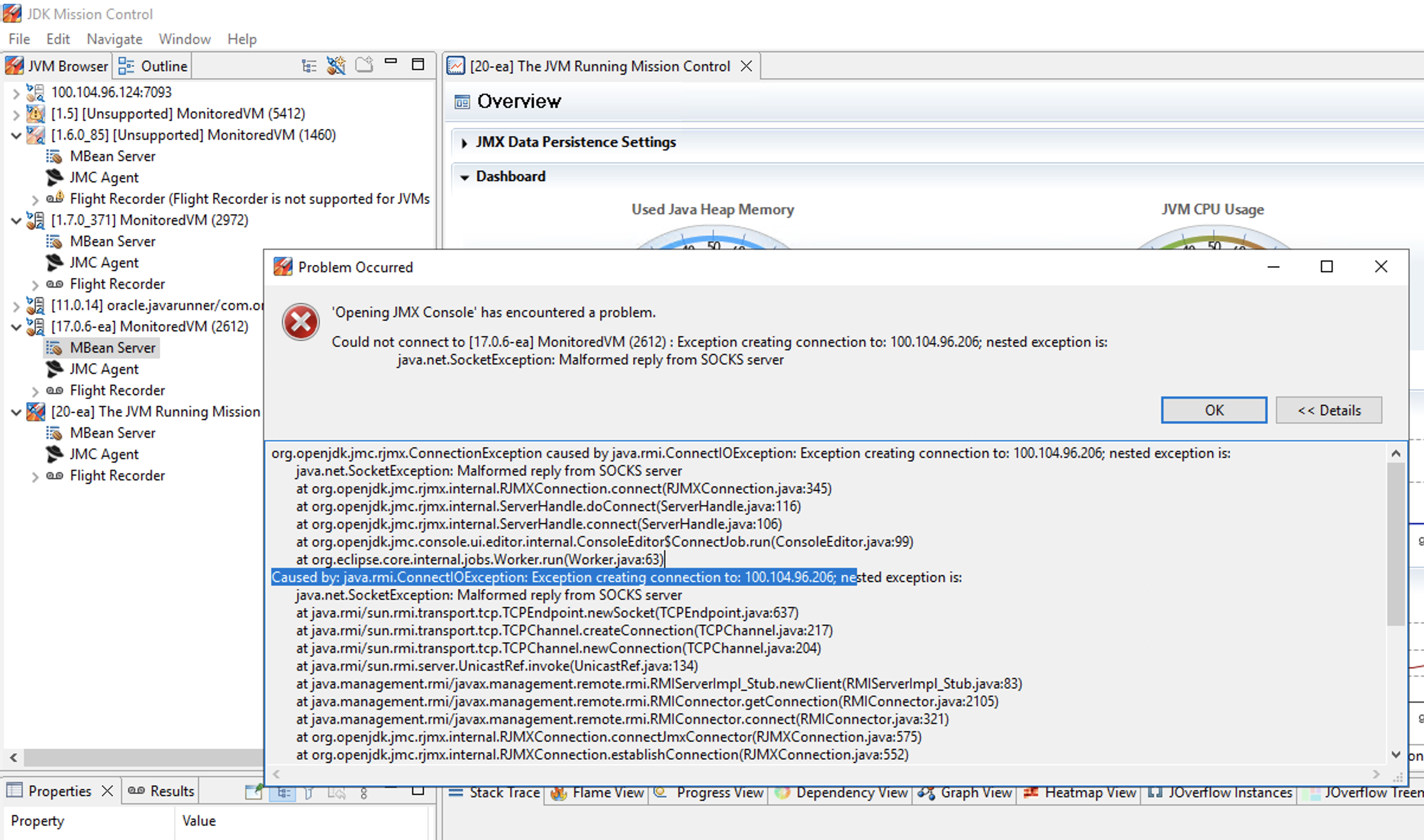The image size is (1424, 840).
Task: Select Flight Recorder under [1.7.0_371] MonitoredVM
Action: [x=117, y=284]
